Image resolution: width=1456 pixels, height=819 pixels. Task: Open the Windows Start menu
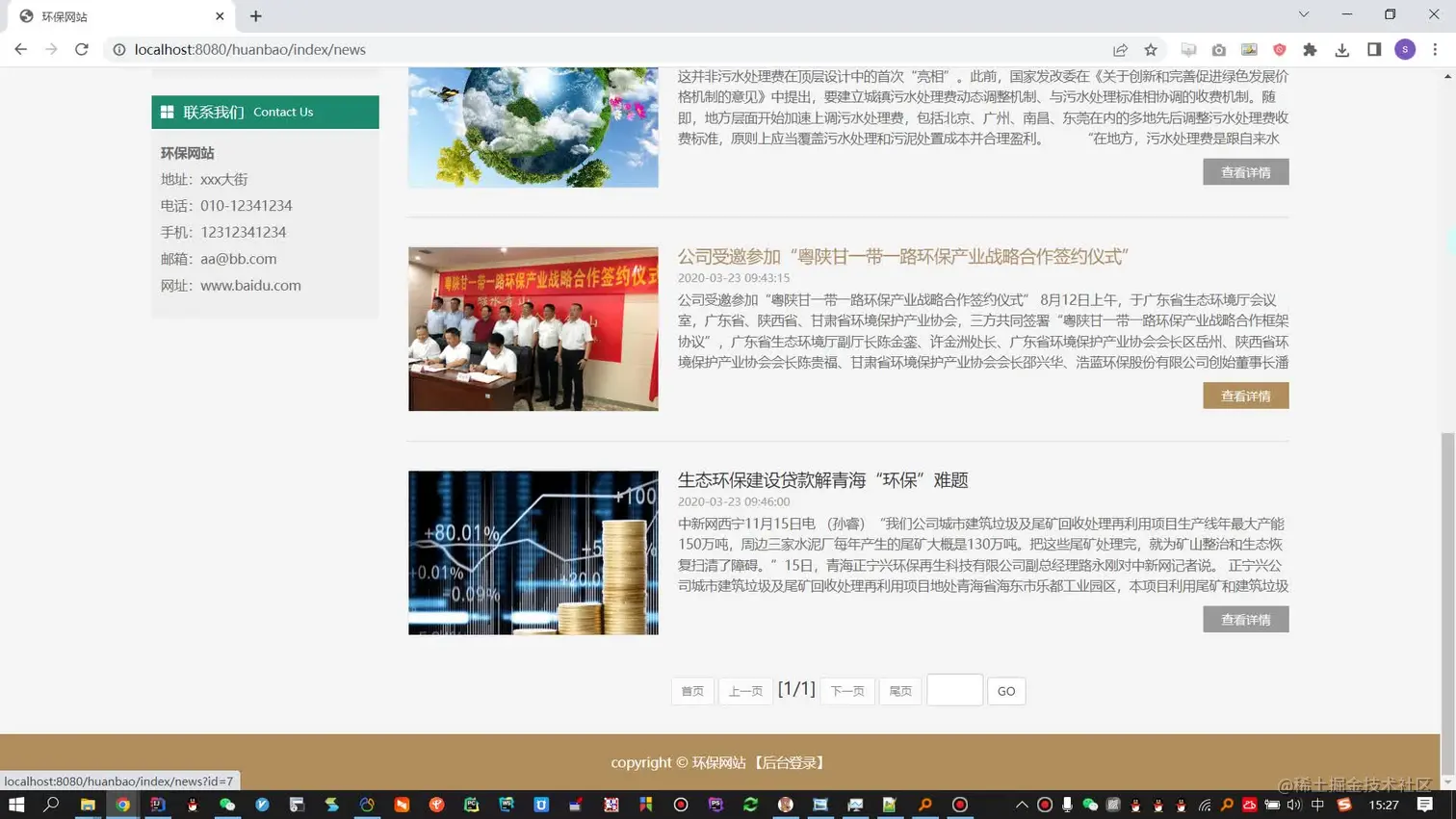pos(16,805)
